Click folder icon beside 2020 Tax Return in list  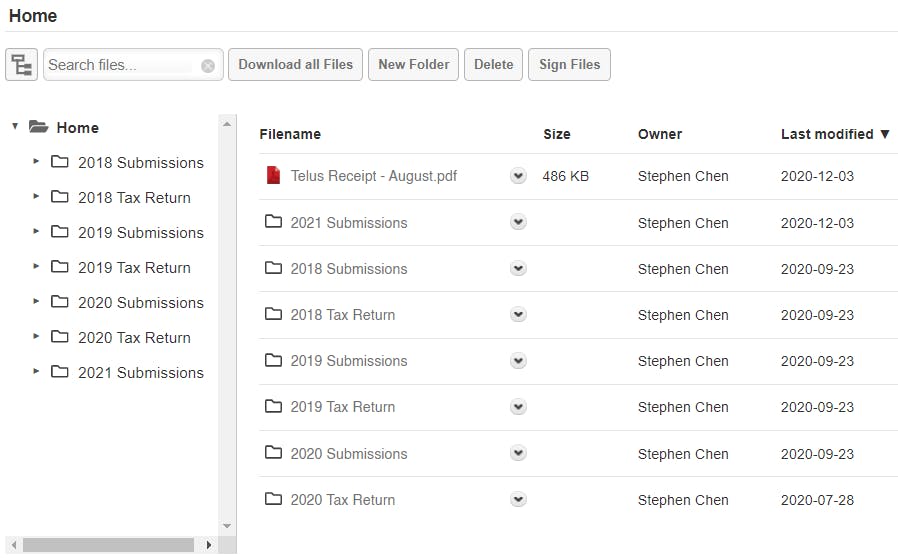[273, 499]
